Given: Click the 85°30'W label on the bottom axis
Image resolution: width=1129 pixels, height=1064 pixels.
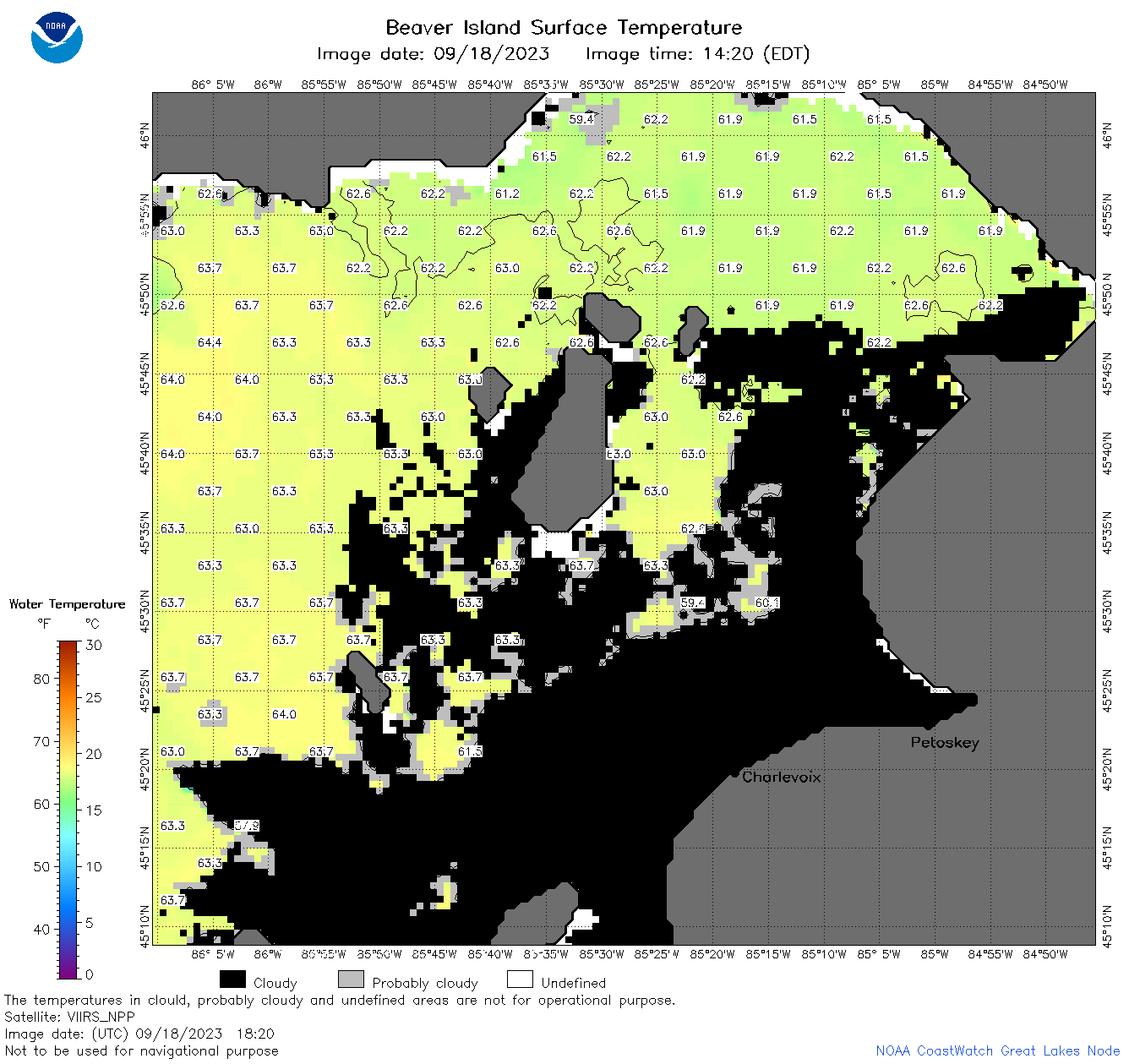Looking at the screenshot, I should point(602,954).
